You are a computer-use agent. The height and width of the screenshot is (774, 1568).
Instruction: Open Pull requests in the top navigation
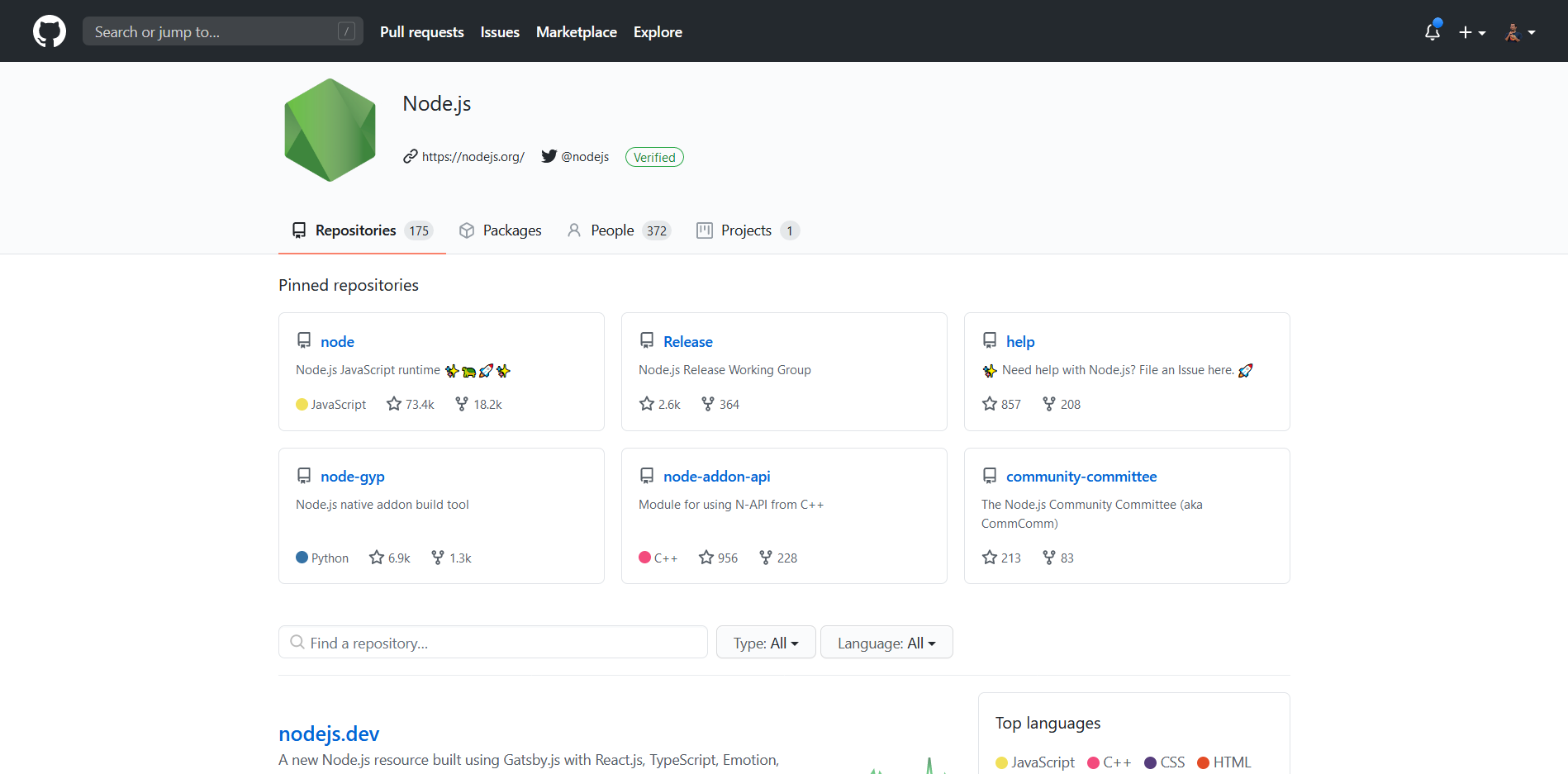point(422,32)
